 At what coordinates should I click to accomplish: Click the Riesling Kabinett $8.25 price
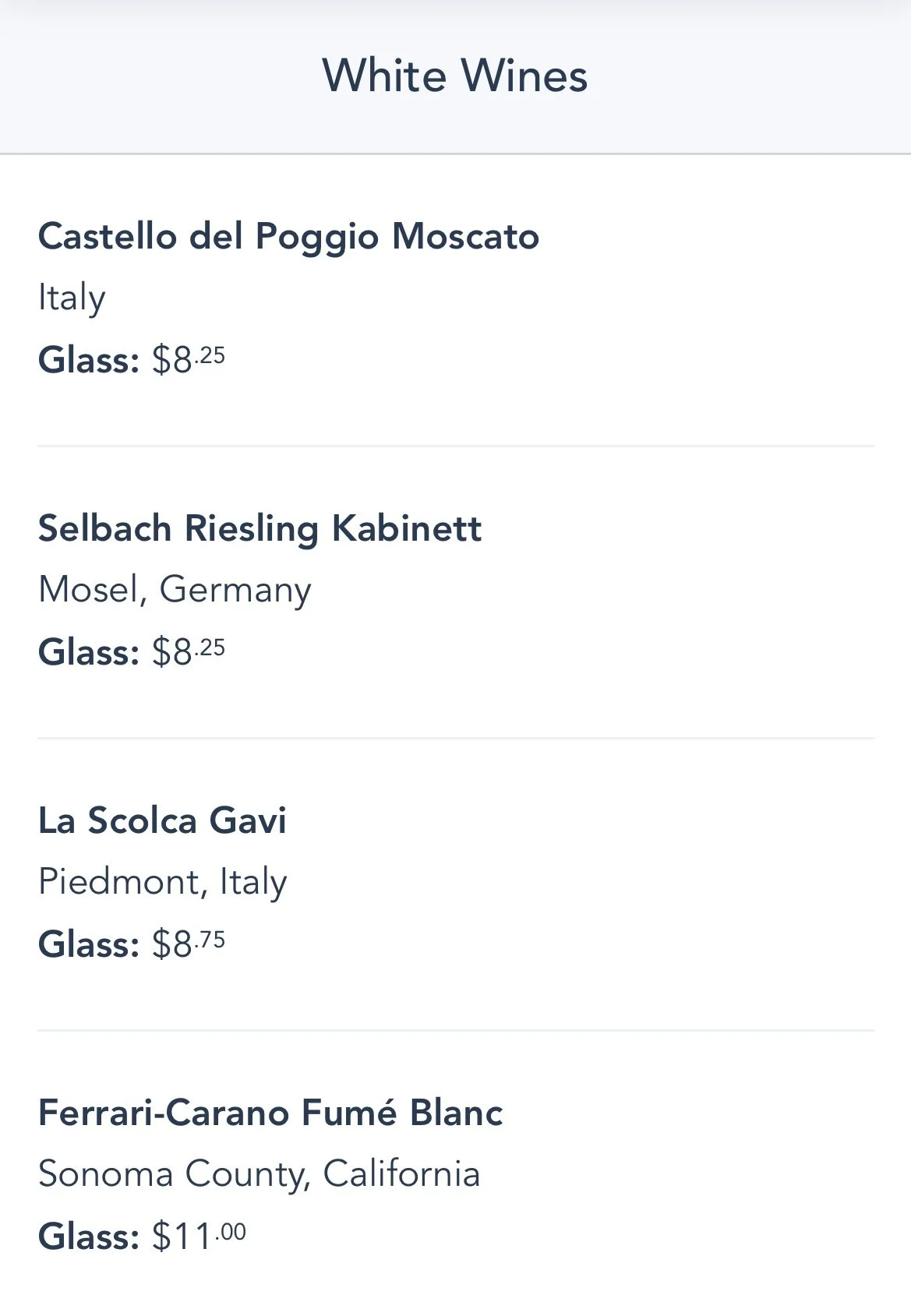tap(189, 652)
